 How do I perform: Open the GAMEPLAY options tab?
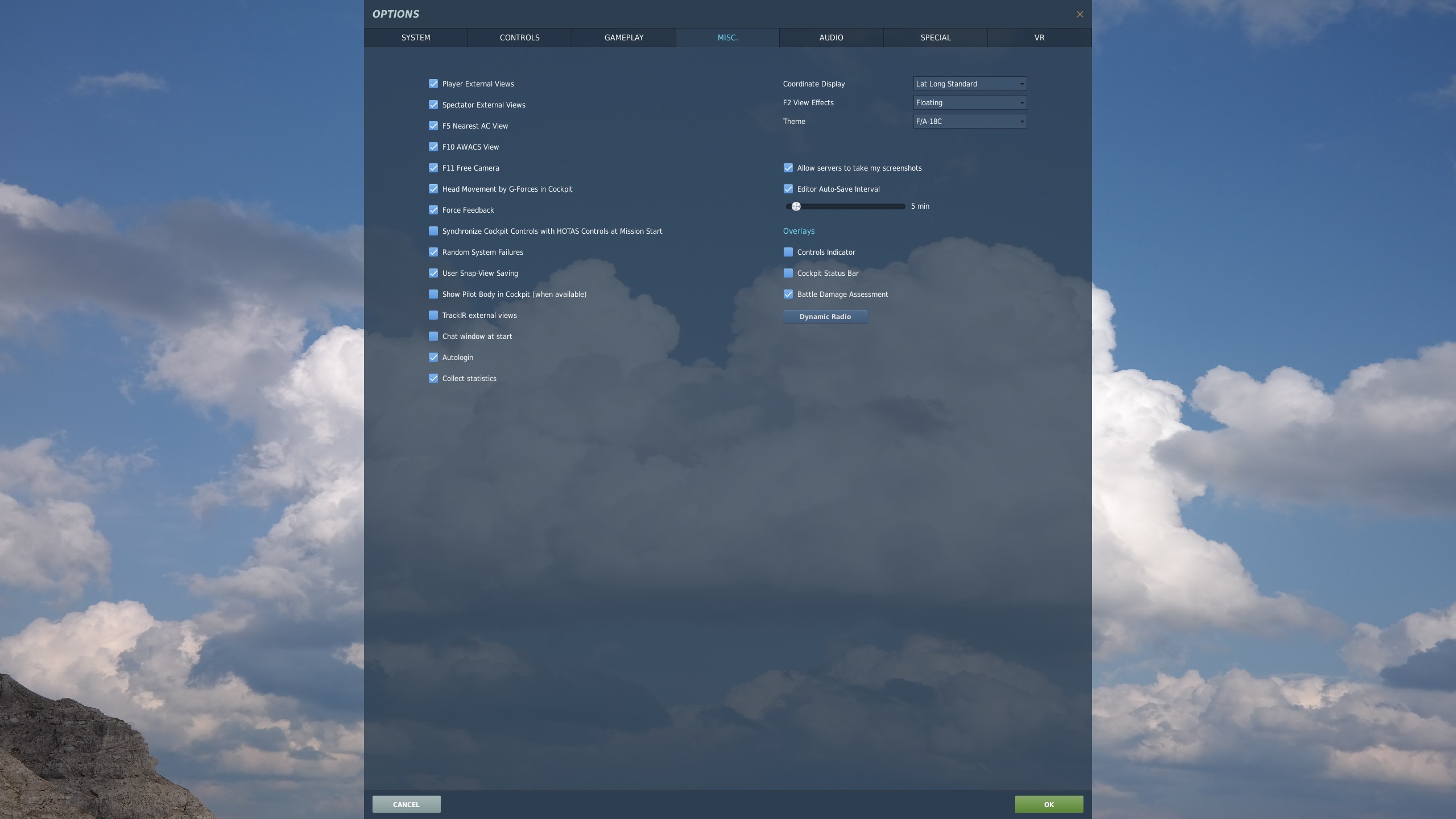(x=623, y=38)
